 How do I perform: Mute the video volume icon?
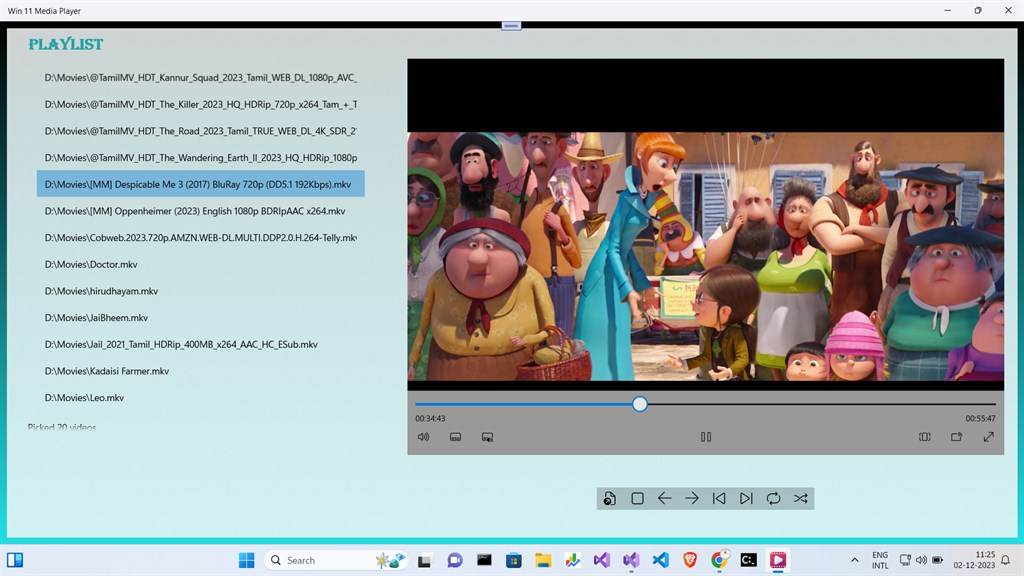[x=423, y=437]
